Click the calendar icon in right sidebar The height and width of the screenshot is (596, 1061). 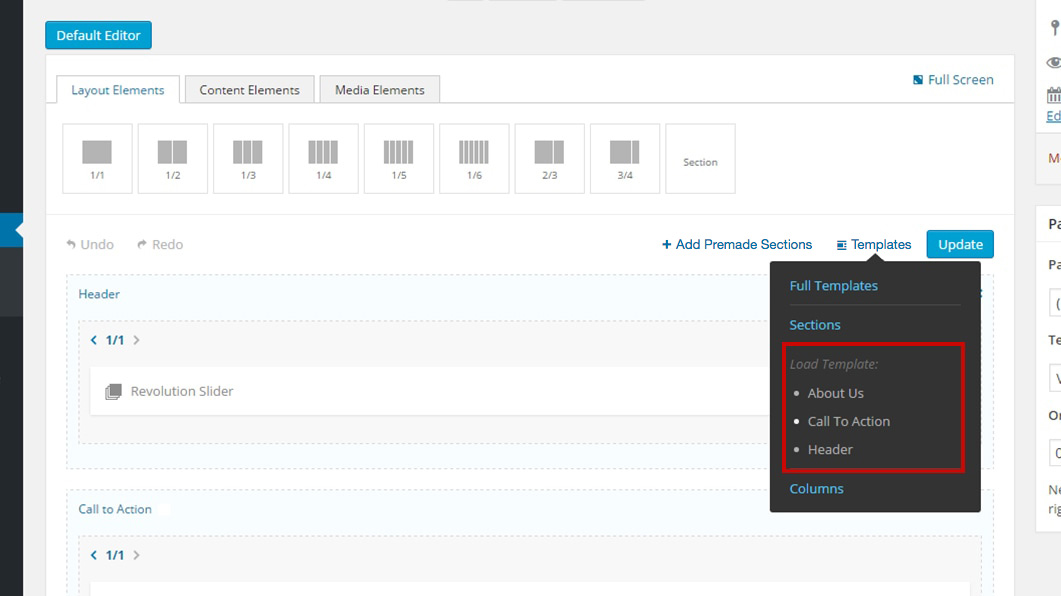[1054, 95]
